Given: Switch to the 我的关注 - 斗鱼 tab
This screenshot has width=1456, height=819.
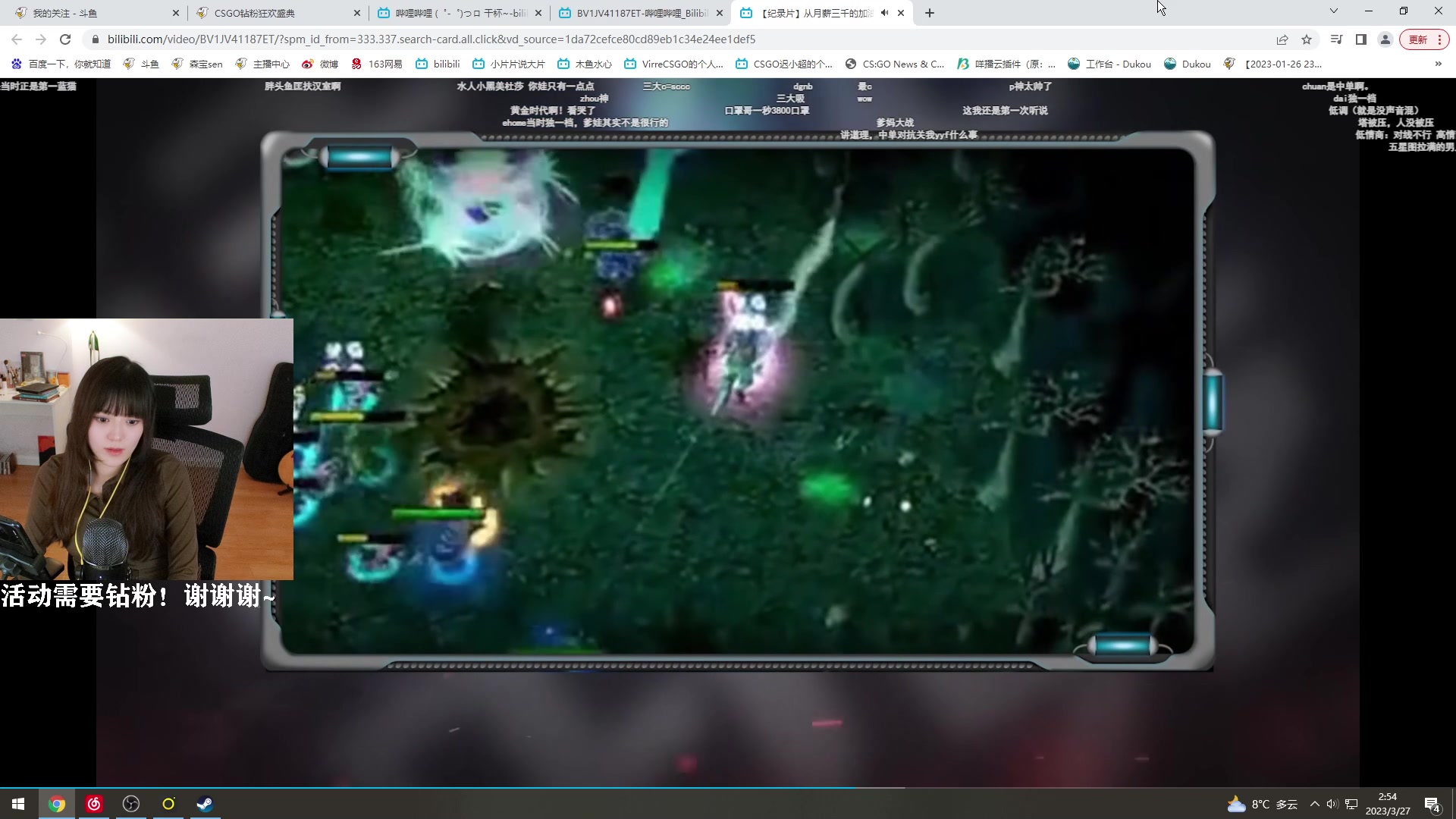Looking at the screenshot, I should point(97,13).
